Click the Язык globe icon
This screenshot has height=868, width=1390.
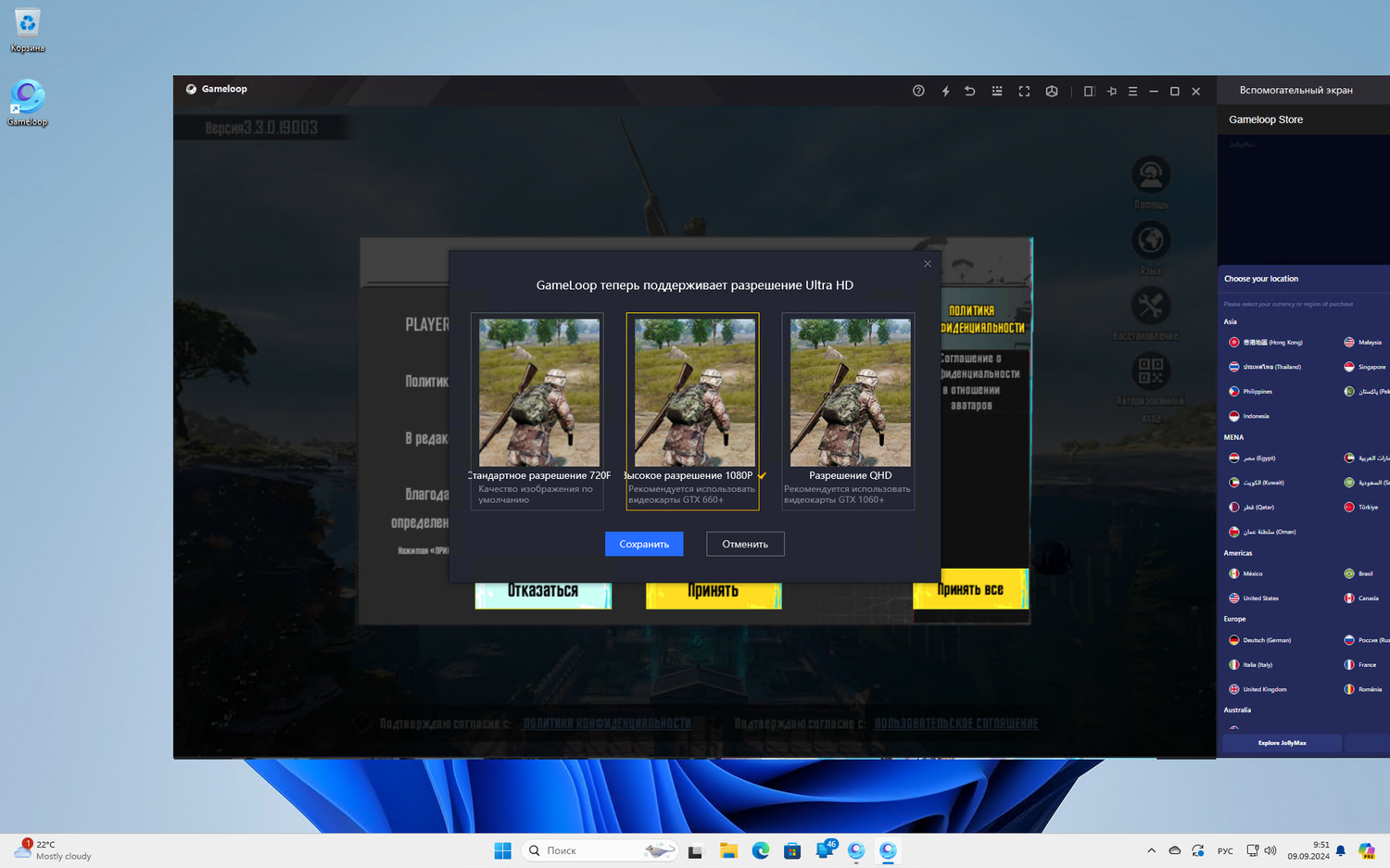point(1151,241)
